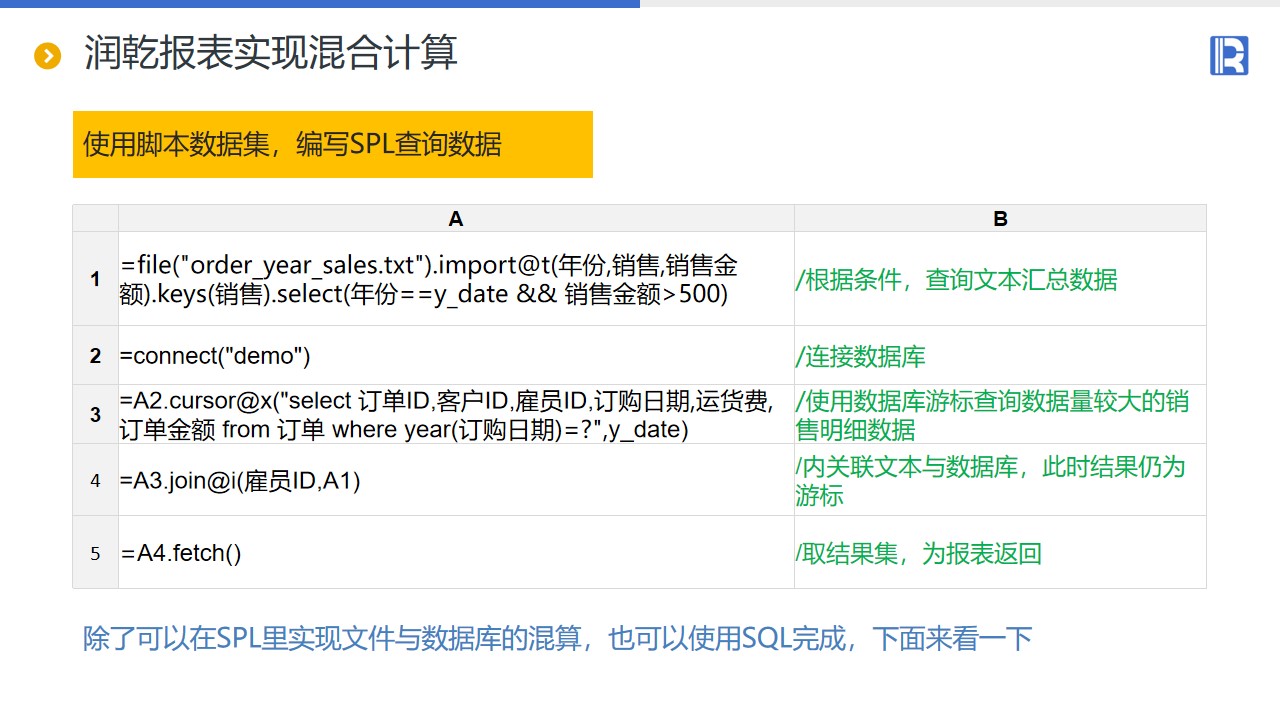Click the comment /连接数据库
The width and height of the screenshot is (1280, 720).
pos(861,356)
